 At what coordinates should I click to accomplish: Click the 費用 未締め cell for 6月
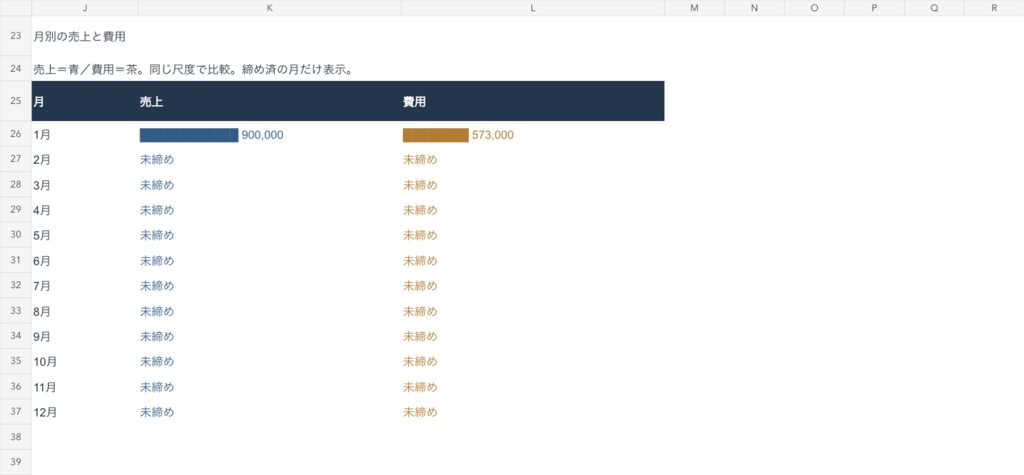coord(533,261)
